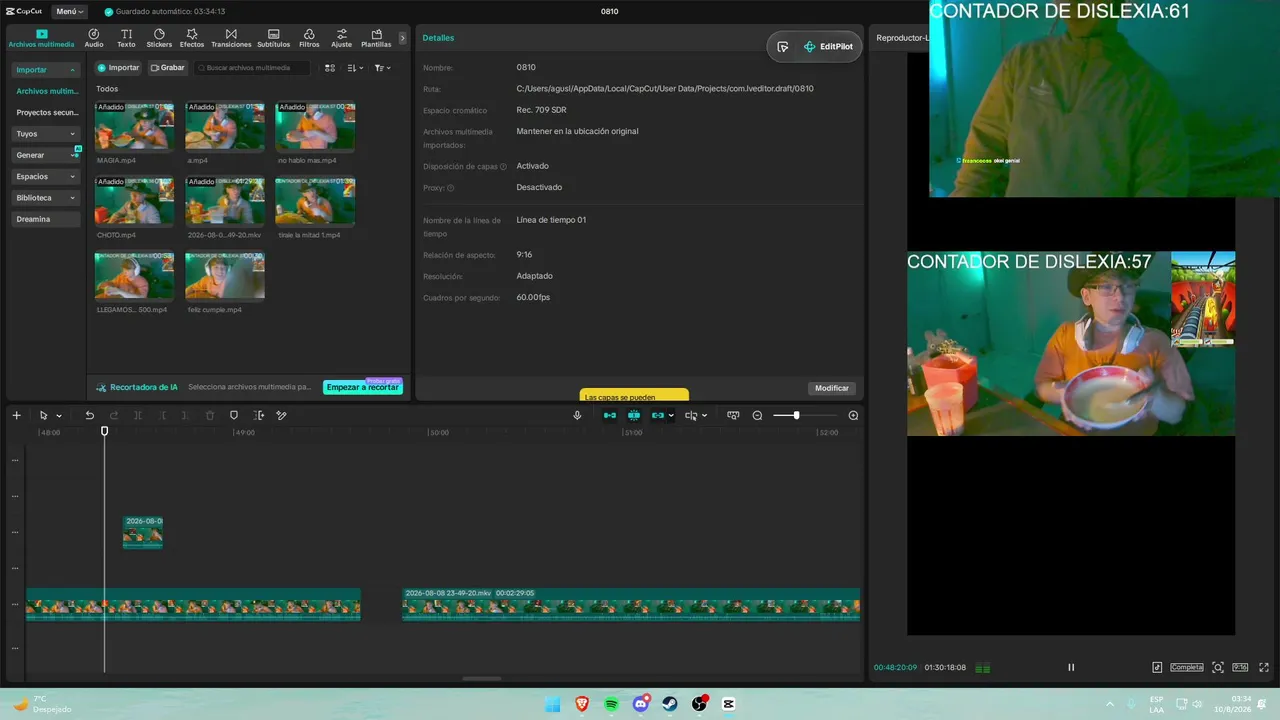Expand the Biblioteca section
The width and height of the screenshot is (1280, 720).
[46, 198]
